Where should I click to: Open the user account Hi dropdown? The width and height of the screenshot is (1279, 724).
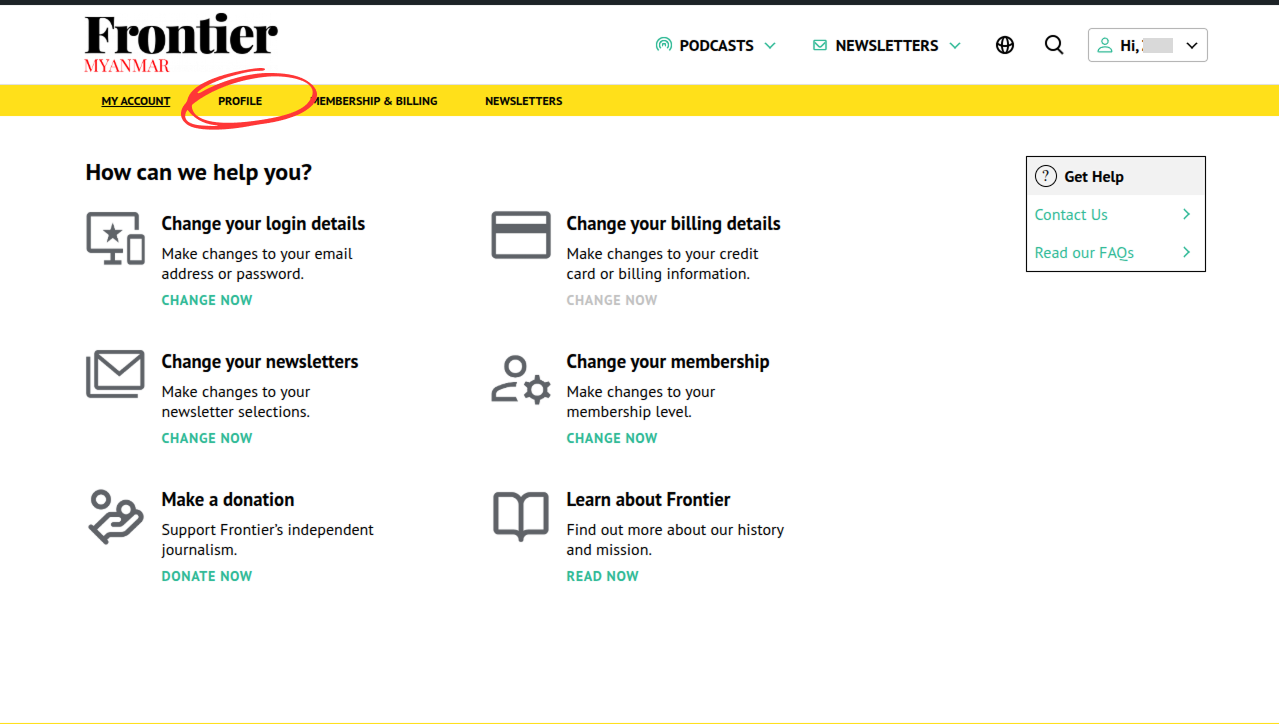pyautogui.click(x=1147, y=45)
